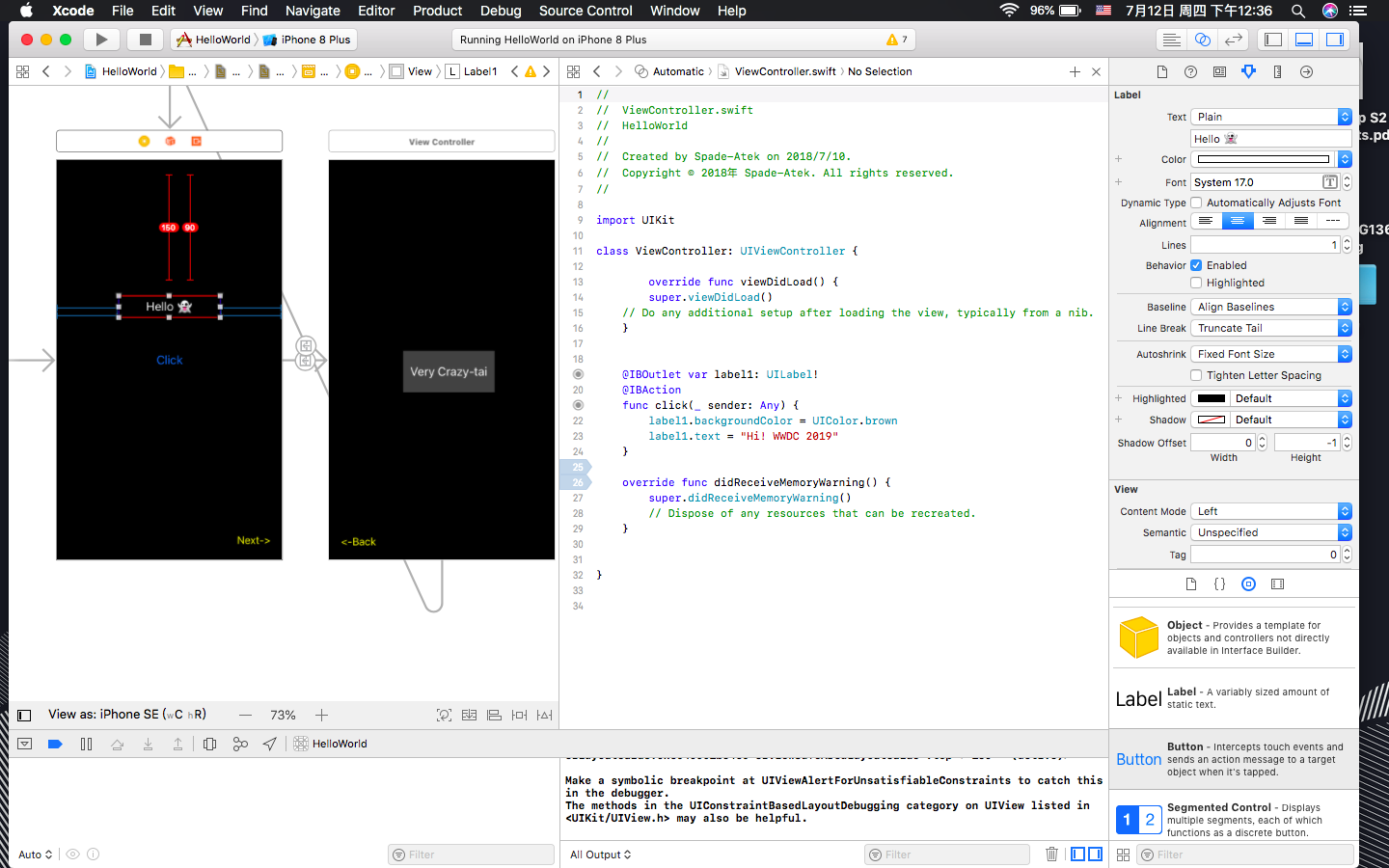Toggle the Utilities inspector panel

[1335, 40]
